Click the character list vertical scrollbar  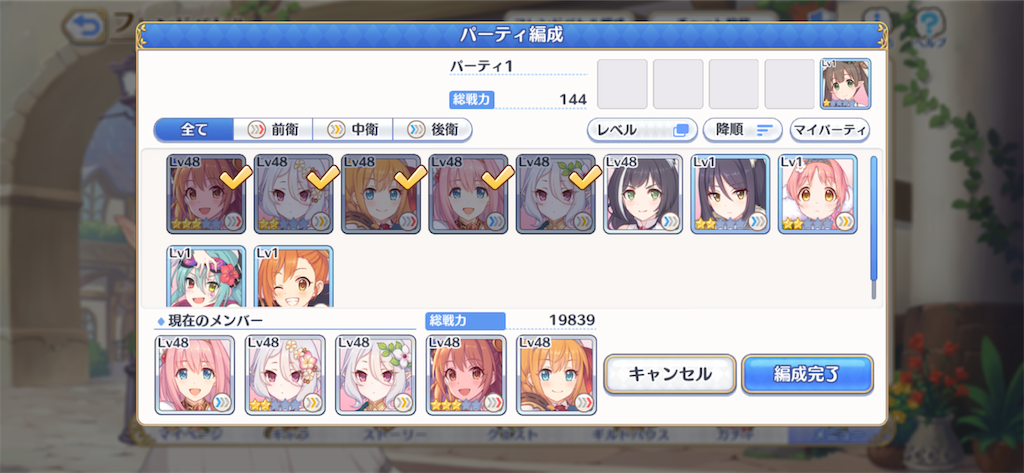(x=874, y=227)
